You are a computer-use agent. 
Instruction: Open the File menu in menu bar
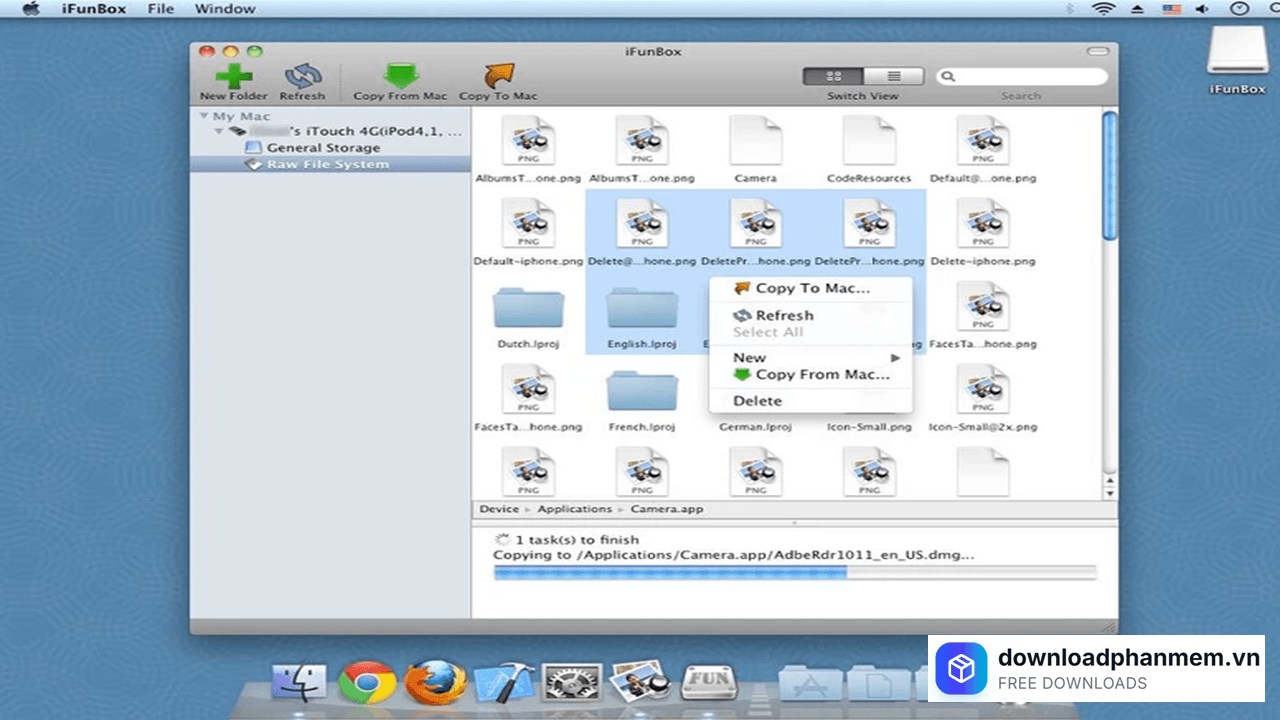pos(160,9)
